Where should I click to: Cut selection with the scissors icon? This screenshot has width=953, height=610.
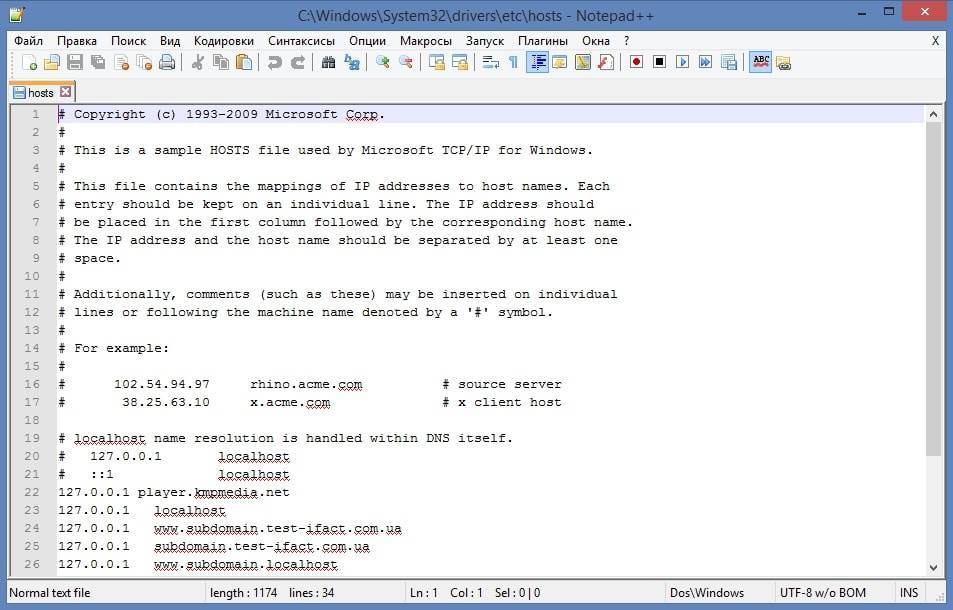[198, 62]
